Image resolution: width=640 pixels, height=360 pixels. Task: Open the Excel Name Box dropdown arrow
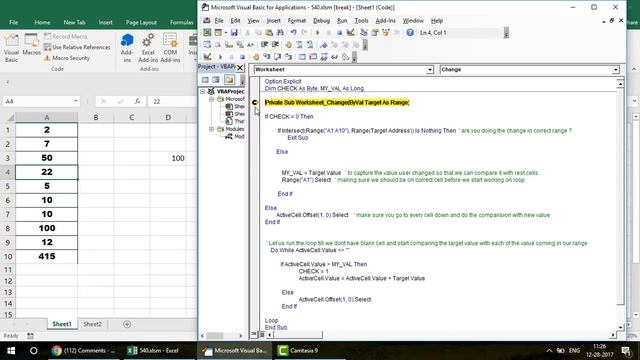point(76,101)
